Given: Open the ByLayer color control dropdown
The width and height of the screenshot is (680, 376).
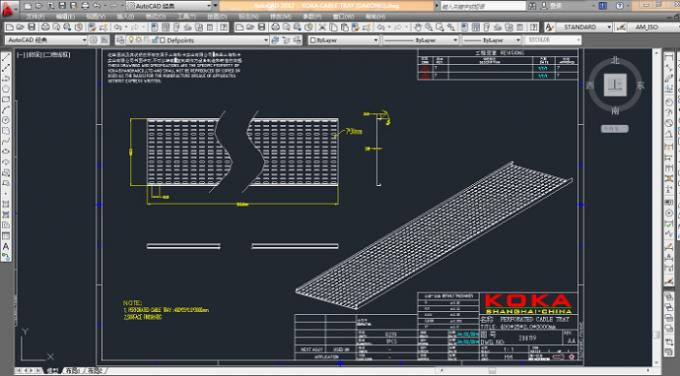Looking at the screenshot, I should point(376,40).
